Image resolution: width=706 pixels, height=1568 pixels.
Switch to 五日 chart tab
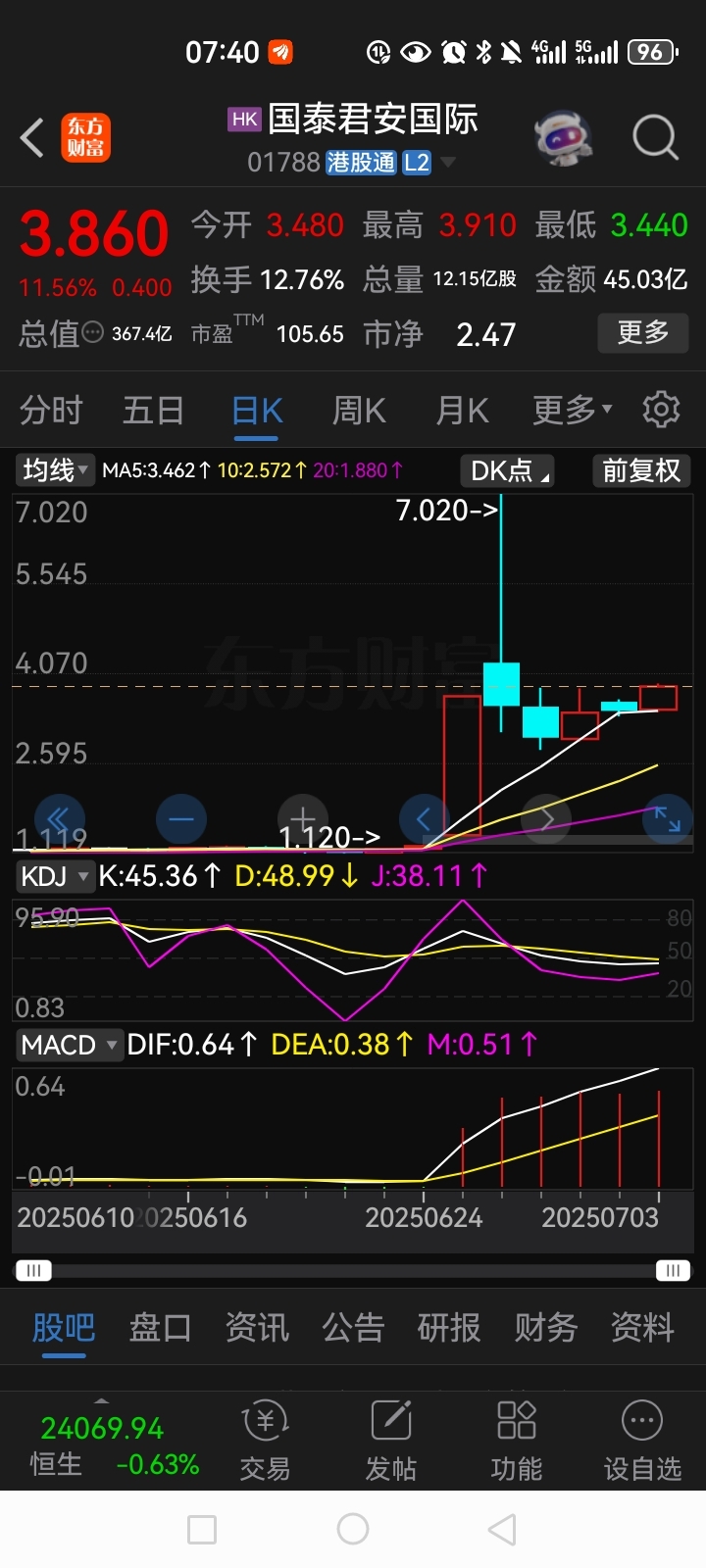tap(154, 410)
